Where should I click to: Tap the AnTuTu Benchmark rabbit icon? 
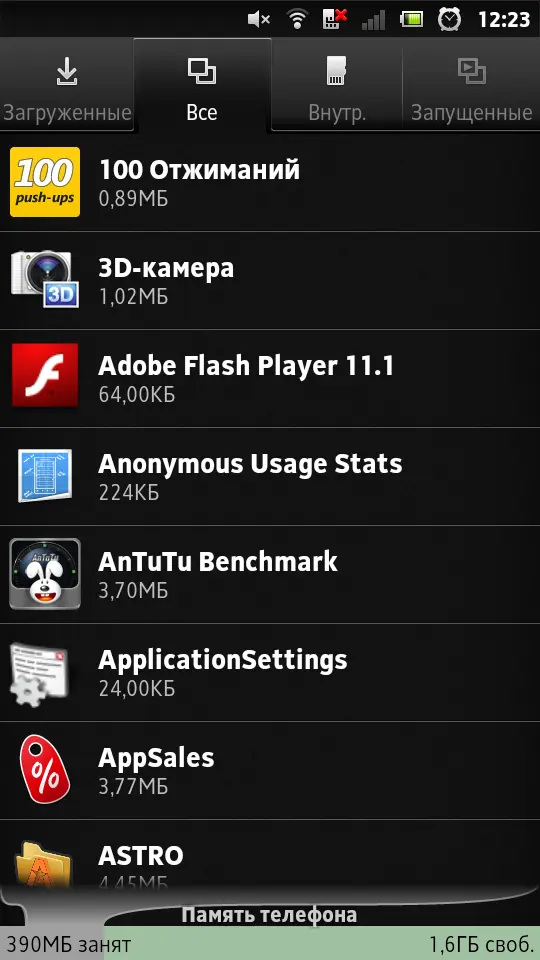(x=45, y=574)
